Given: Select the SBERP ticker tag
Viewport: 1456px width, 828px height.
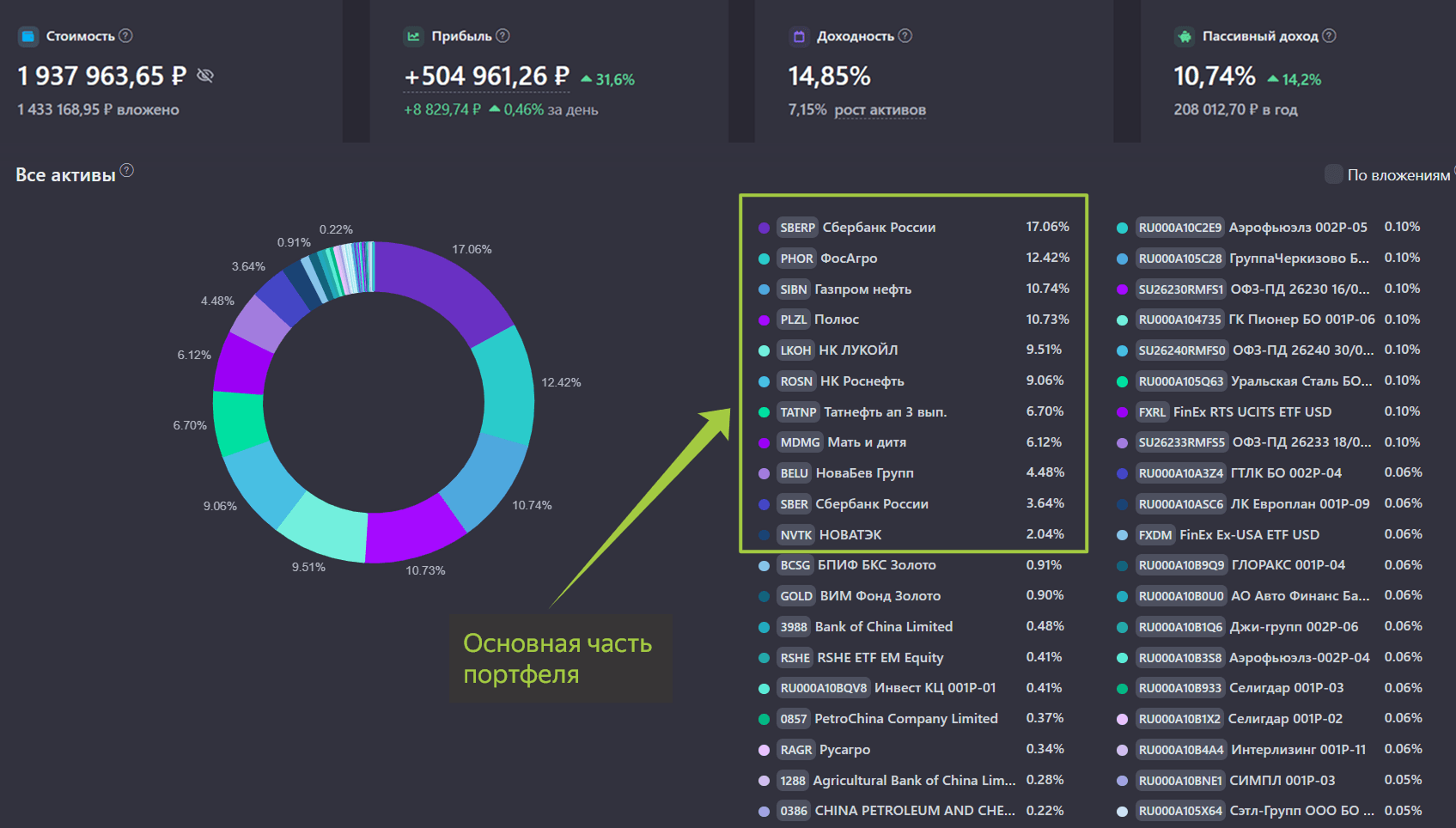Looking at the screenshot, I should pos(797,228).
